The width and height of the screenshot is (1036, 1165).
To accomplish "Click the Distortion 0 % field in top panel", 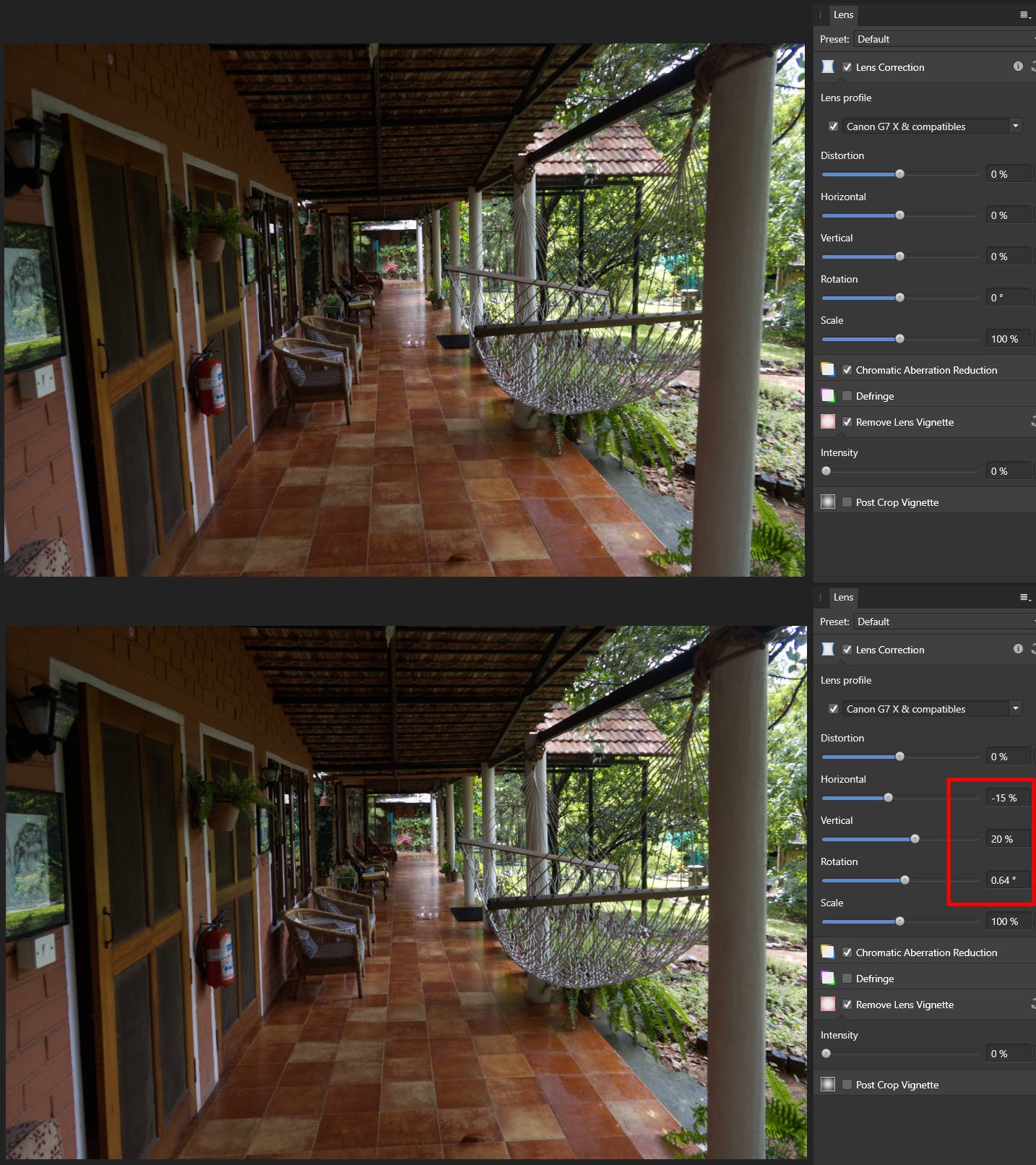I will 1009,174.
